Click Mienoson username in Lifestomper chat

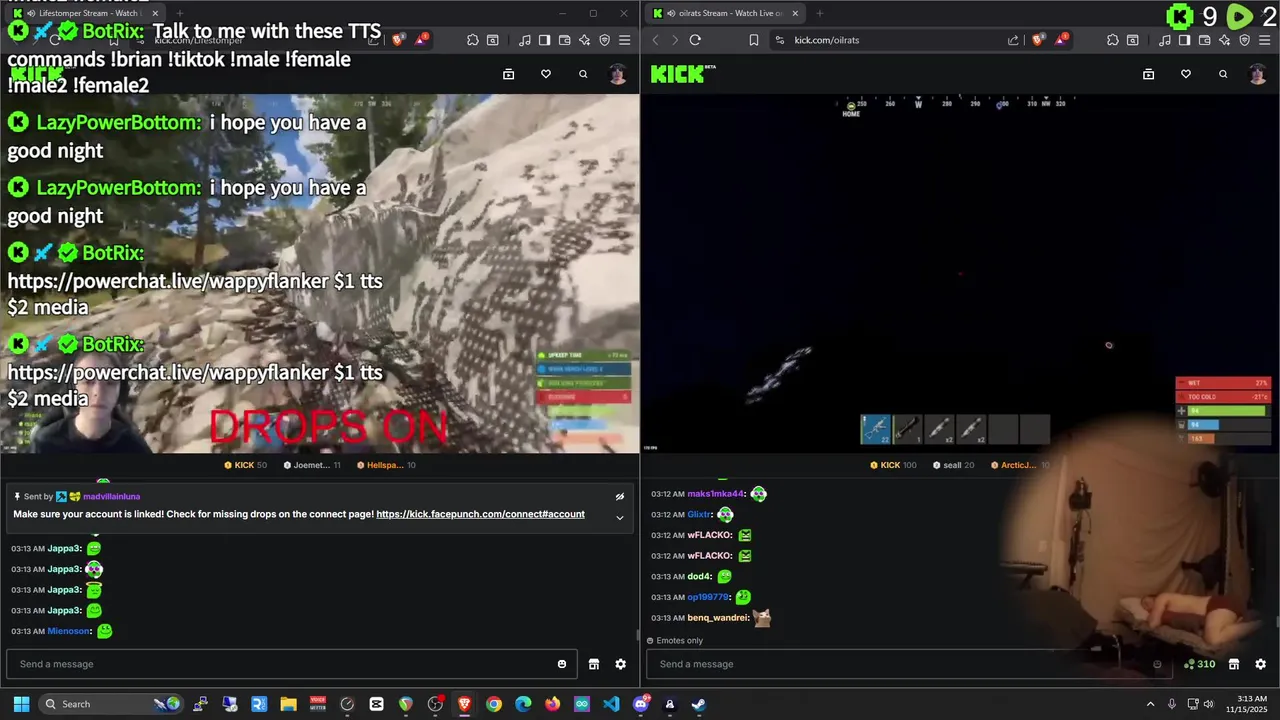[69, 631]
